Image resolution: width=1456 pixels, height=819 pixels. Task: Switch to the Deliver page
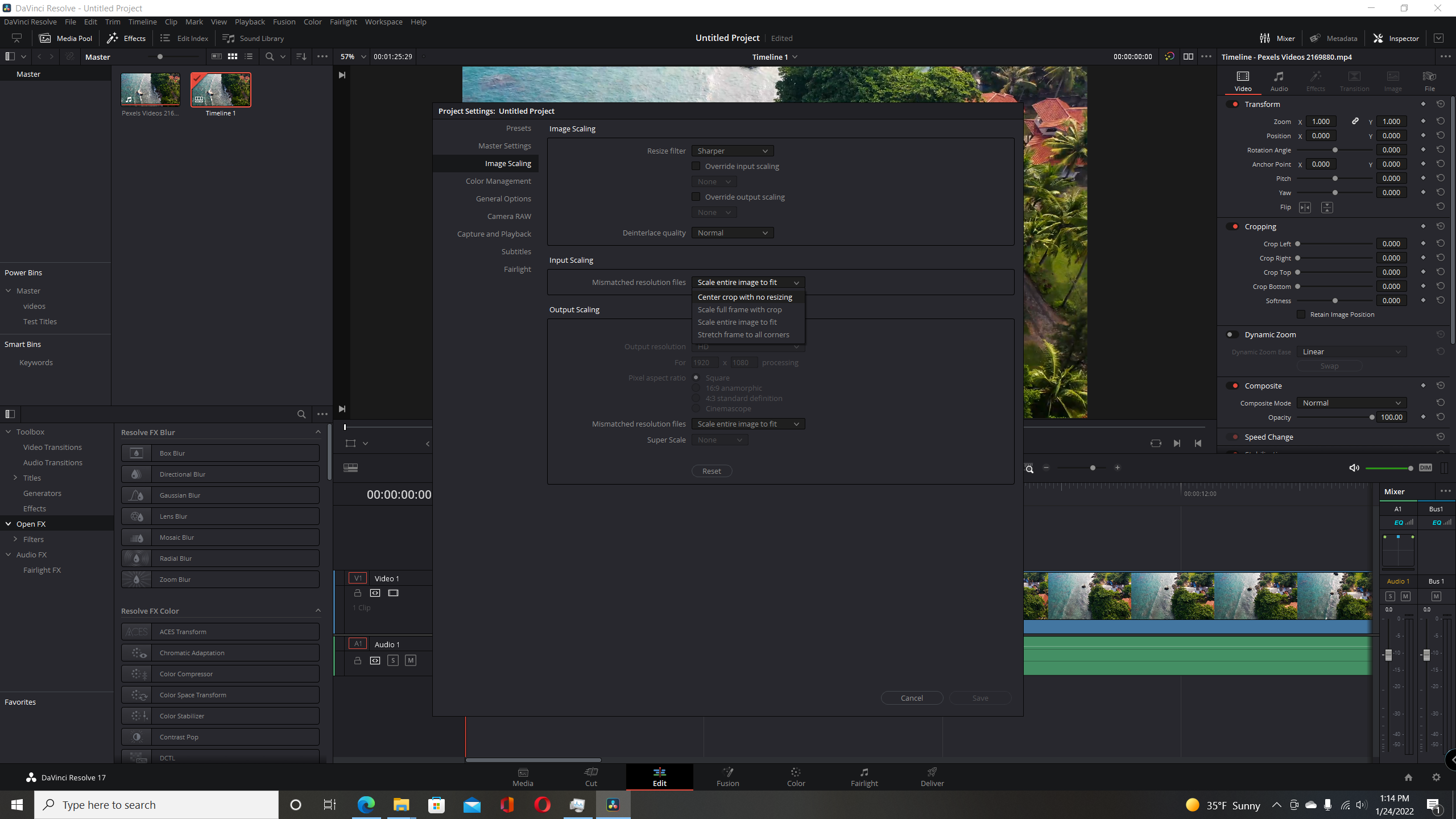932,777
